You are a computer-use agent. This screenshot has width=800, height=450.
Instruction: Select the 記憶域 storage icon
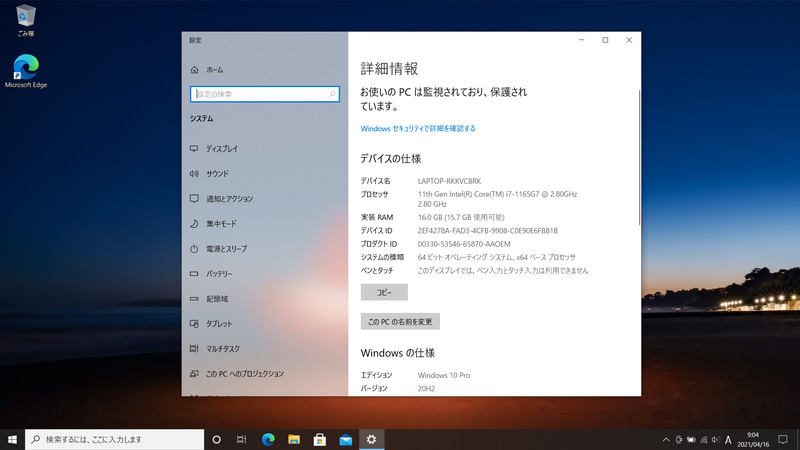pyautogui.click(x=194, y=298)
